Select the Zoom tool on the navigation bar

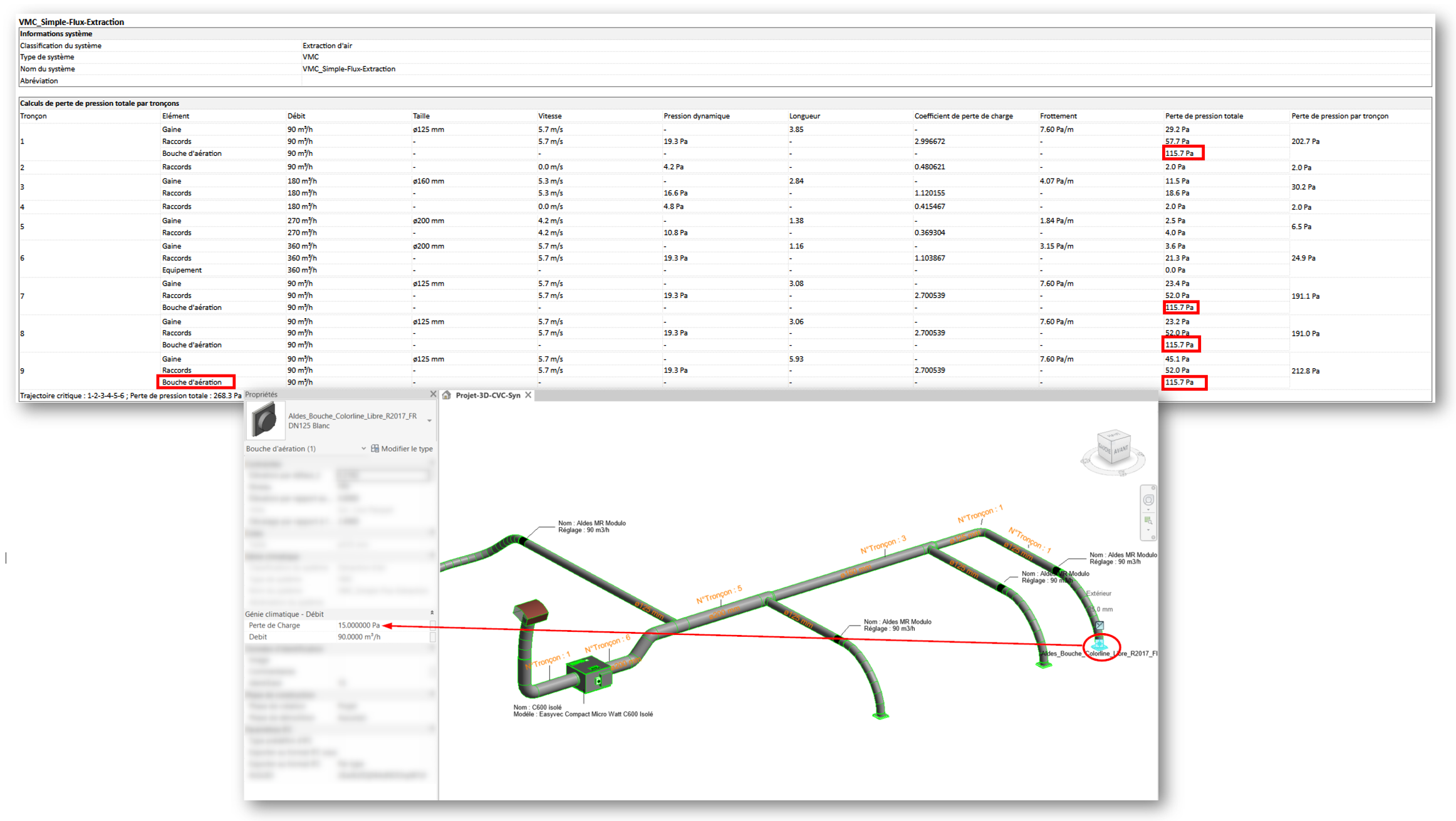[x=1148, y=520]
